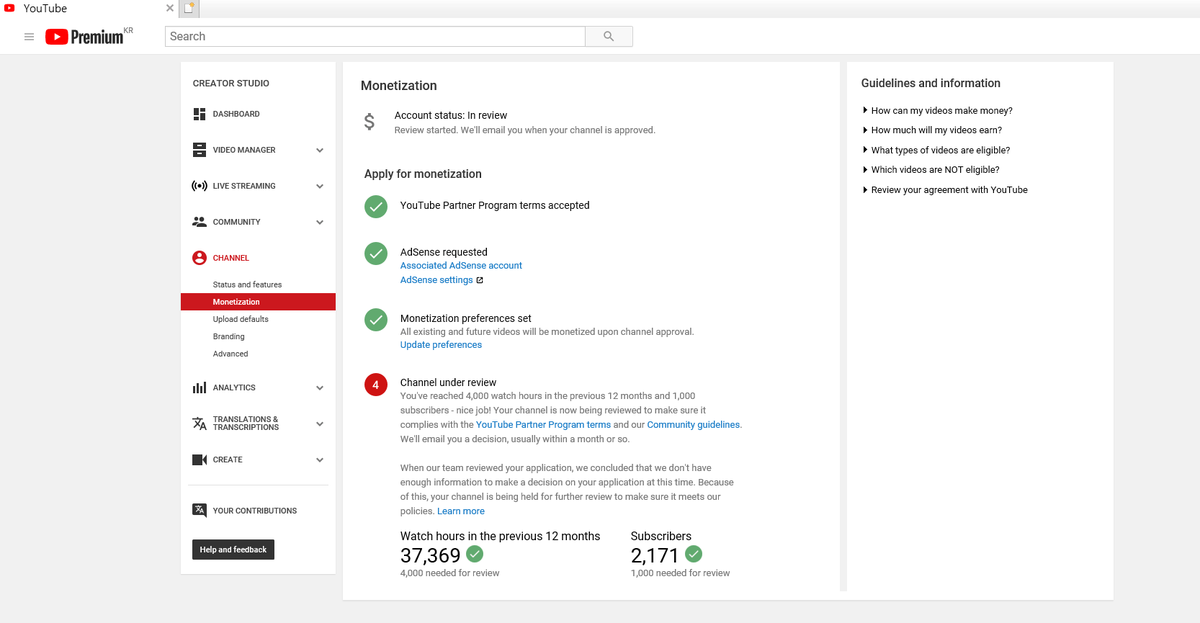
Task: Open the Dashboard menu label
Action: [236, 114]
